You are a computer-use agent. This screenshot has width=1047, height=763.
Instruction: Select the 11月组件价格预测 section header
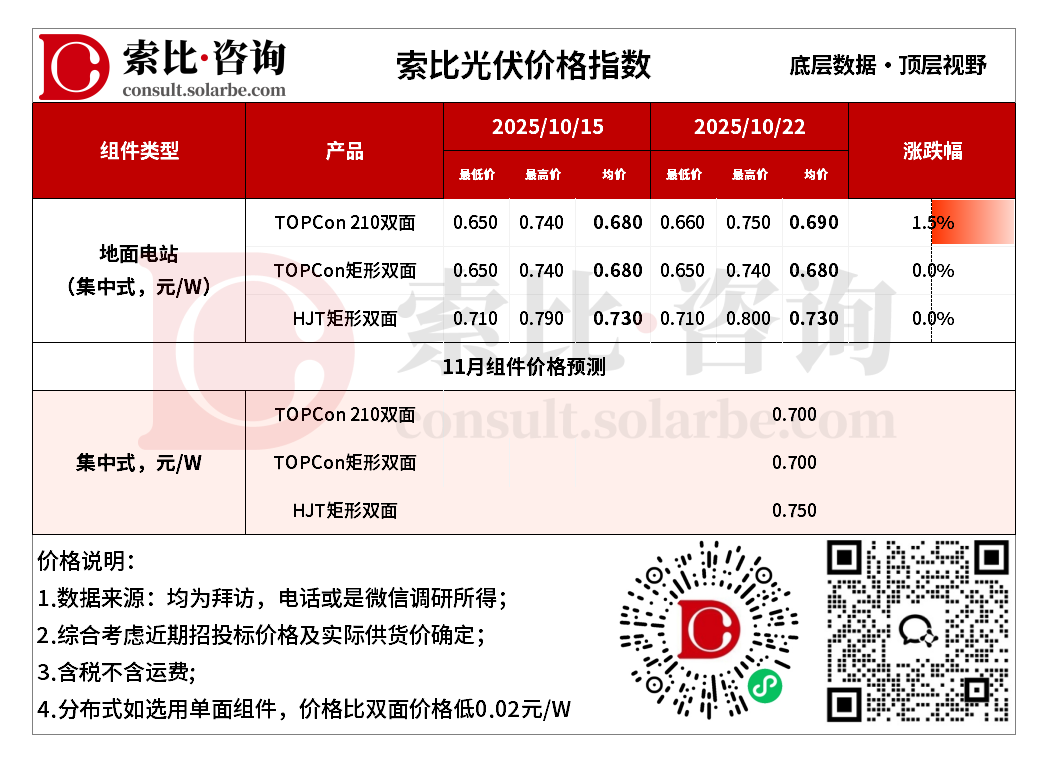523,367
